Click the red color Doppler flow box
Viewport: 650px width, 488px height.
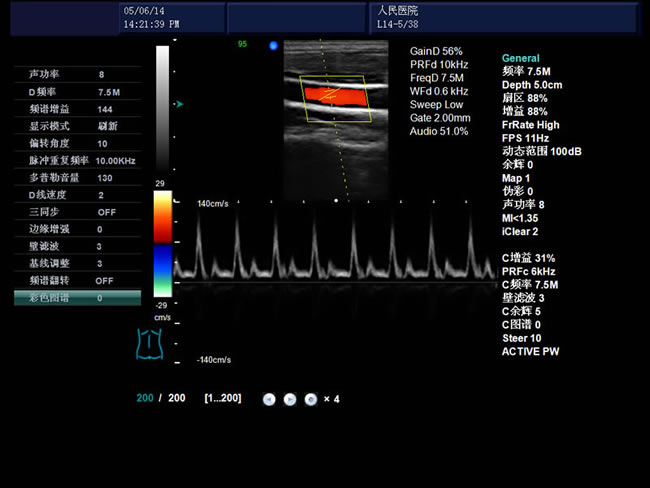(x=333, y=96)
